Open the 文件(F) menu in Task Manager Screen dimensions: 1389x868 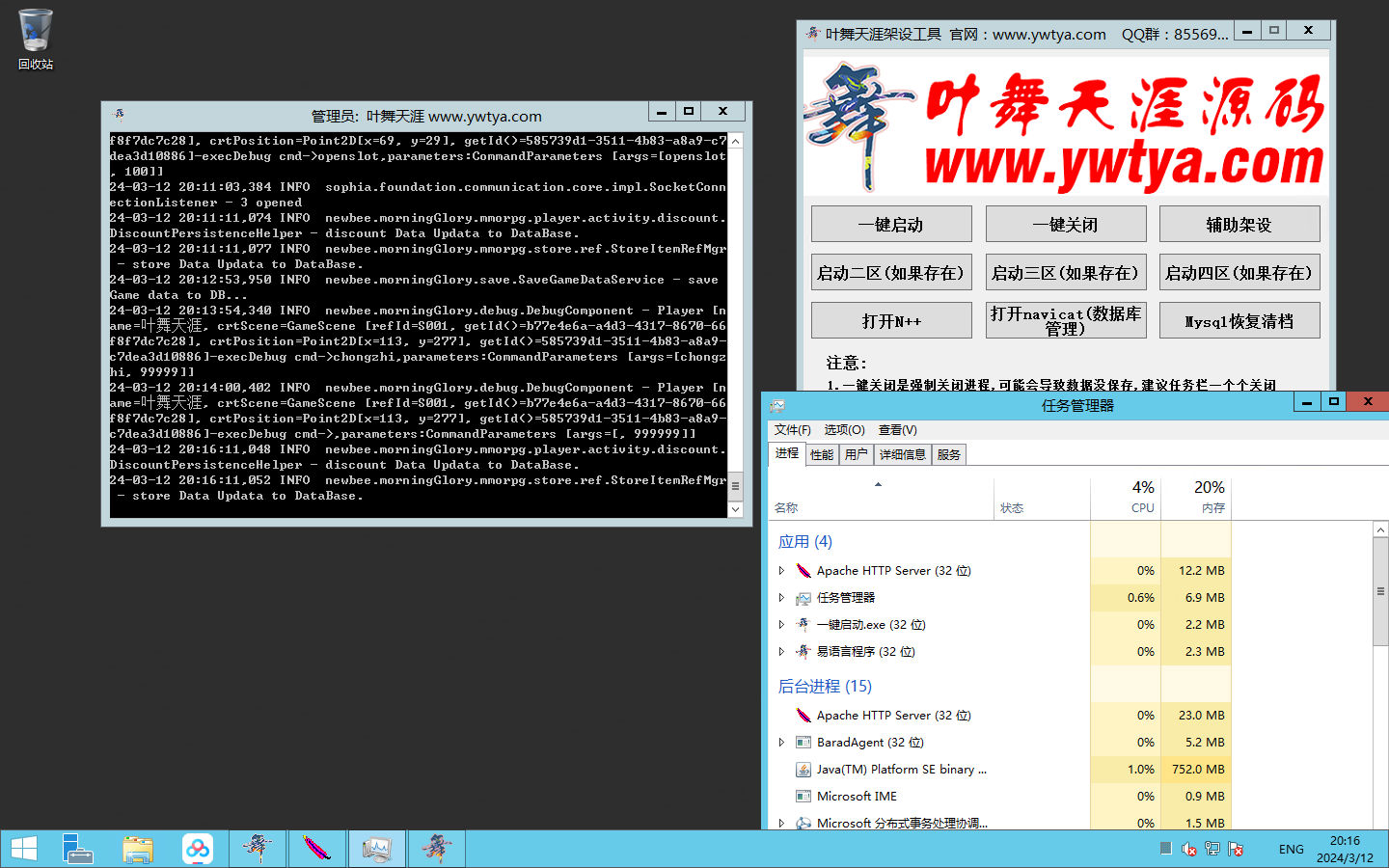pos(792,430)
